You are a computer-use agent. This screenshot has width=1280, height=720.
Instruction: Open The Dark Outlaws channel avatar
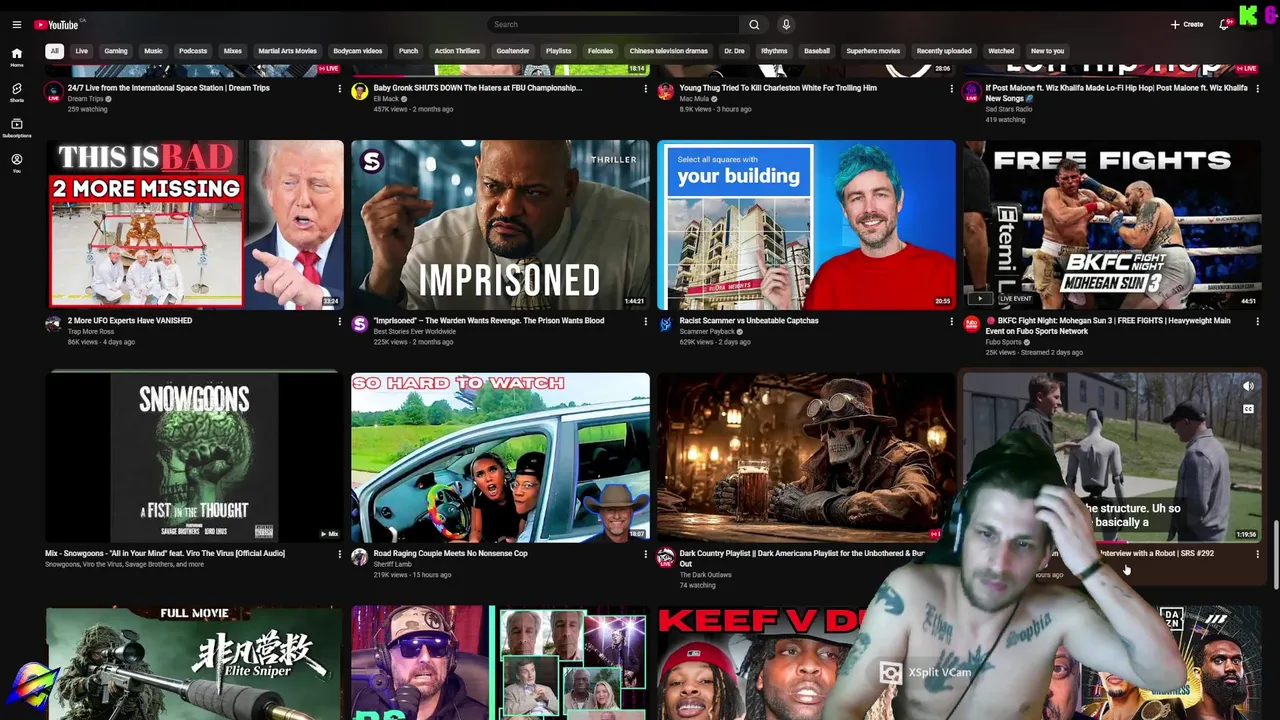coord(665,557)
